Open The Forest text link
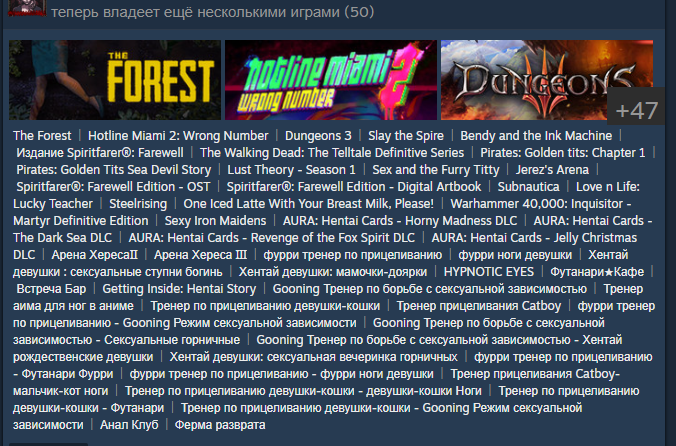Viewport: 676px width, 446px height. 42,136
